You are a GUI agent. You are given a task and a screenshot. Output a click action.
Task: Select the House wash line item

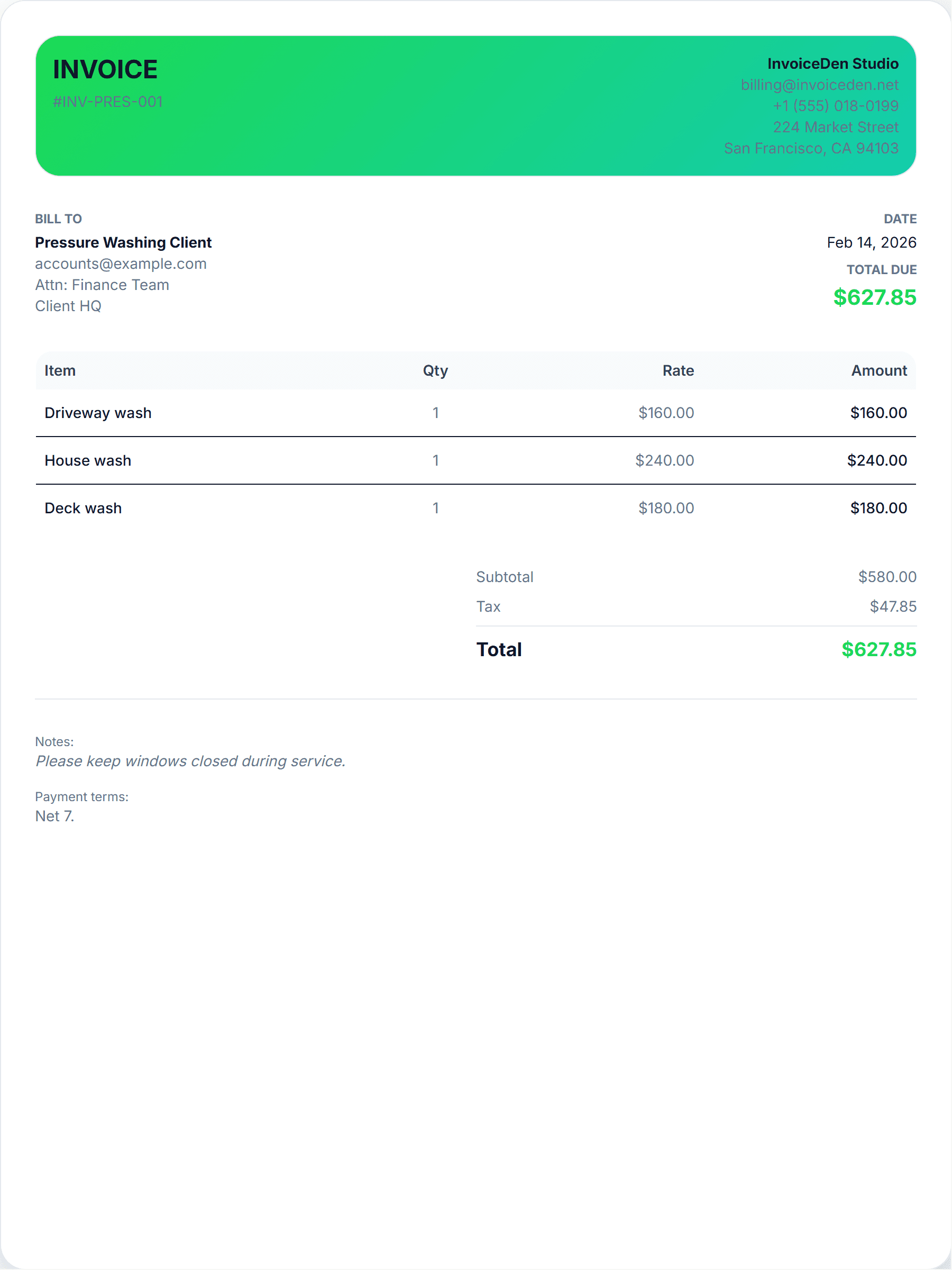point(88,460)
